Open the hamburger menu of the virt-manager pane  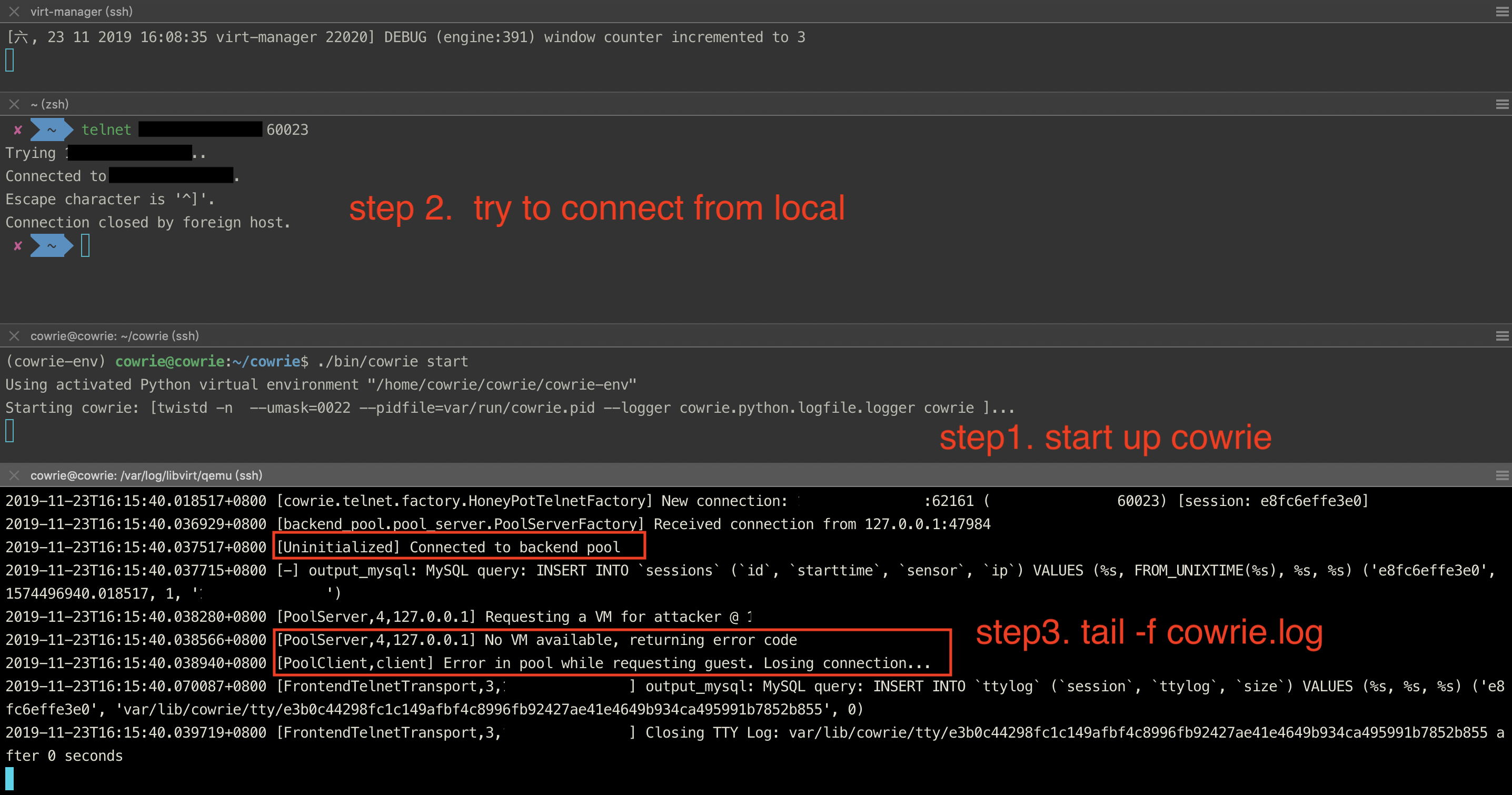click(1501, 11)
